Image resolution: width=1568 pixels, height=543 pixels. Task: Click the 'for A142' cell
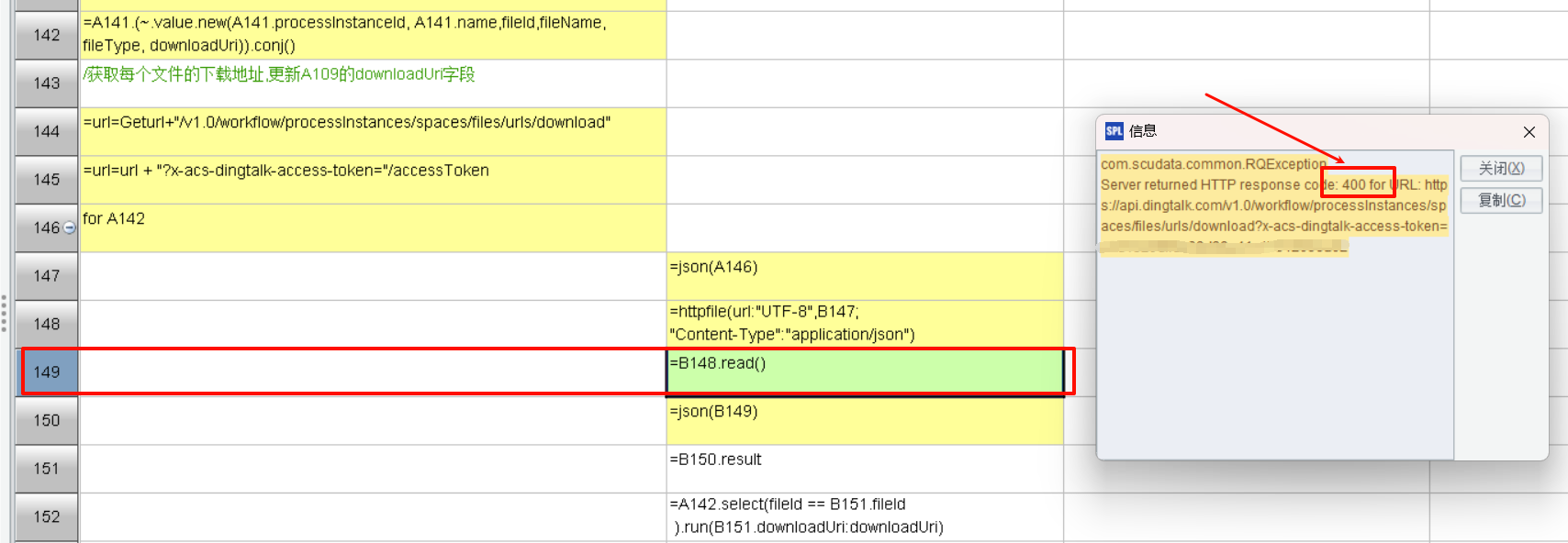[x=373, y=228]
